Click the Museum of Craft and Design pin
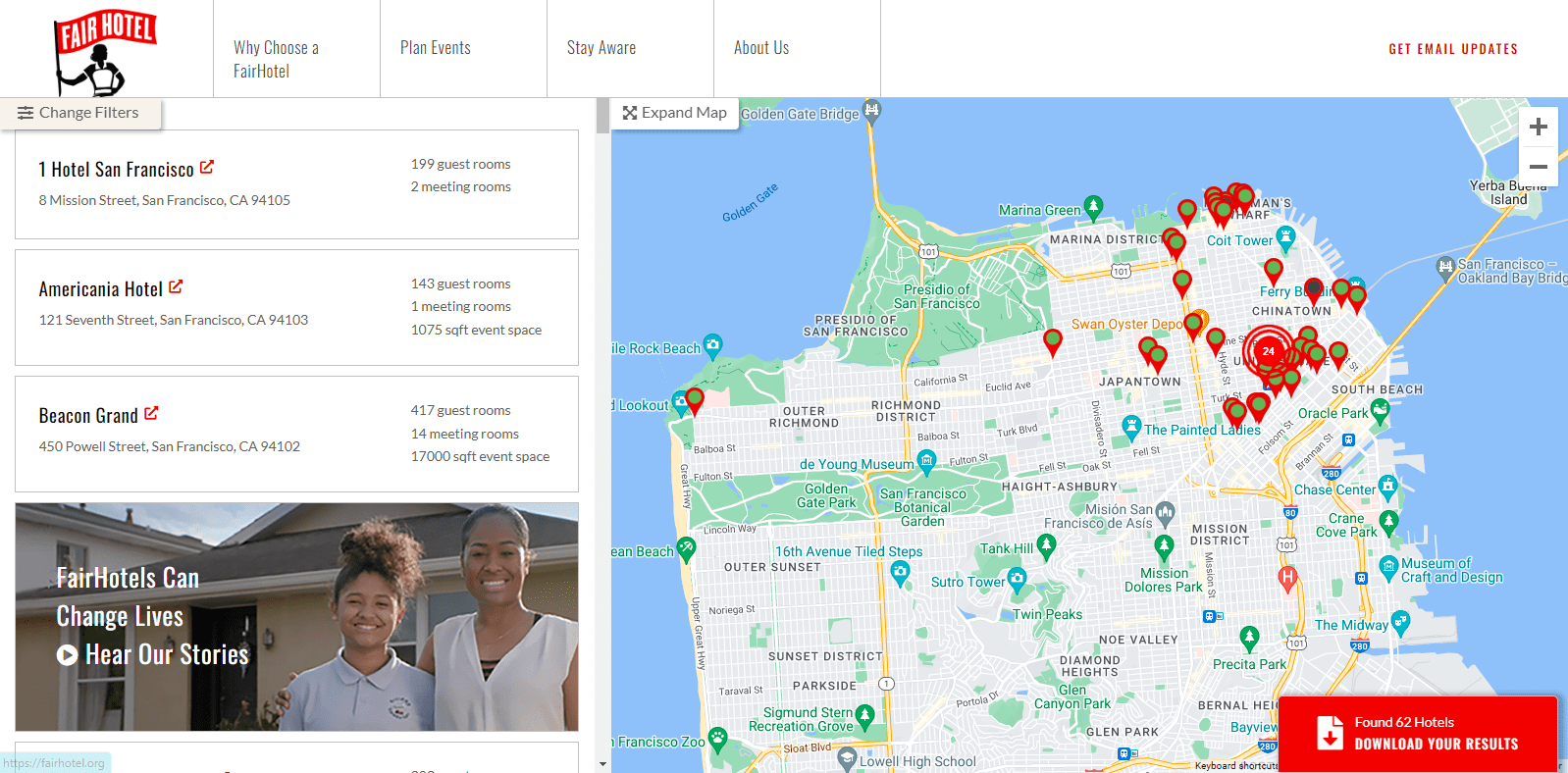Image resolution: width=1568 pixels, height=773 pixels. [1388, 567]
